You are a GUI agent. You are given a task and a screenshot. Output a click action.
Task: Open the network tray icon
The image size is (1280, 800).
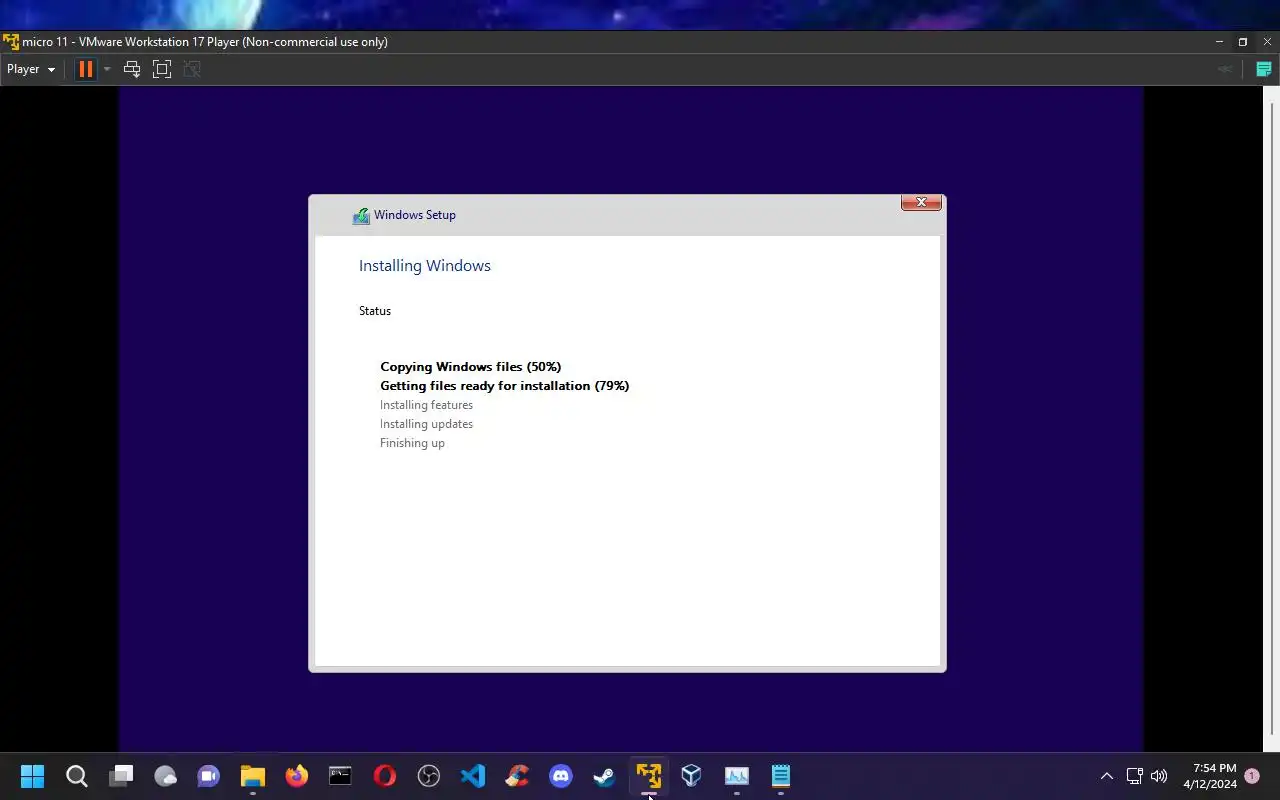[1134, 776]
